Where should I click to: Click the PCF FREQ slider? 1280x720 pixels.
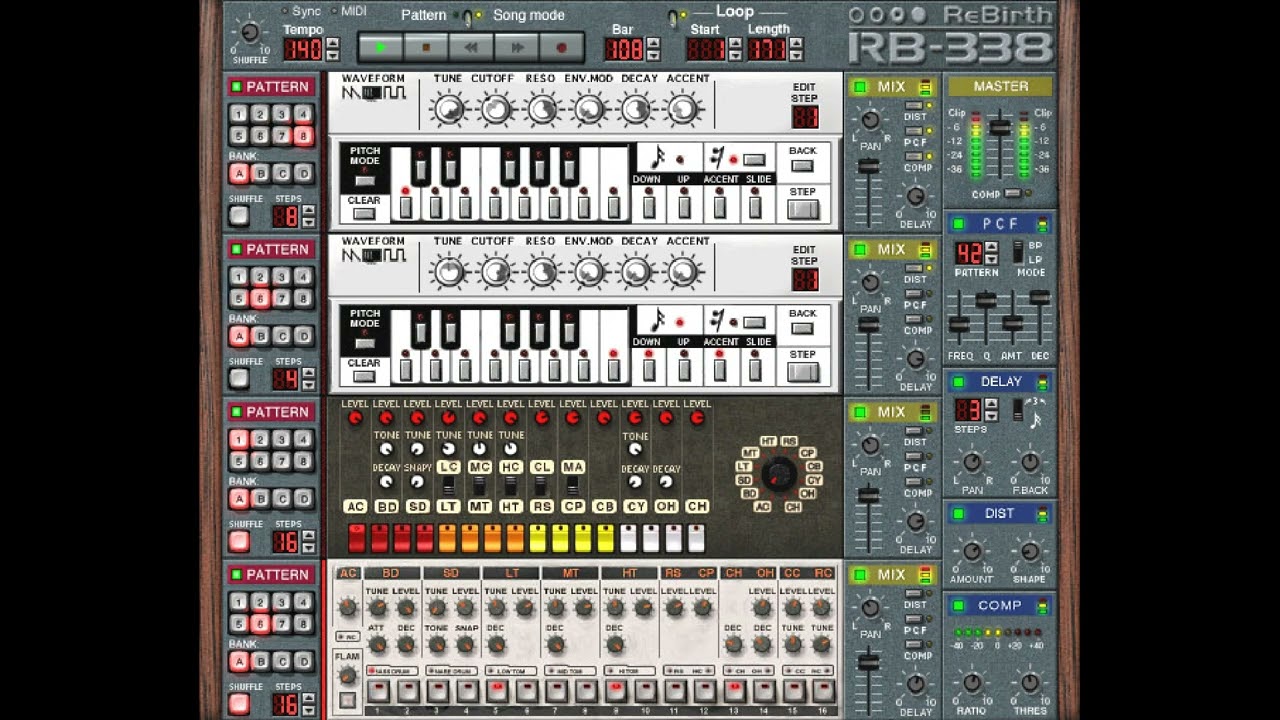(960, 325)
